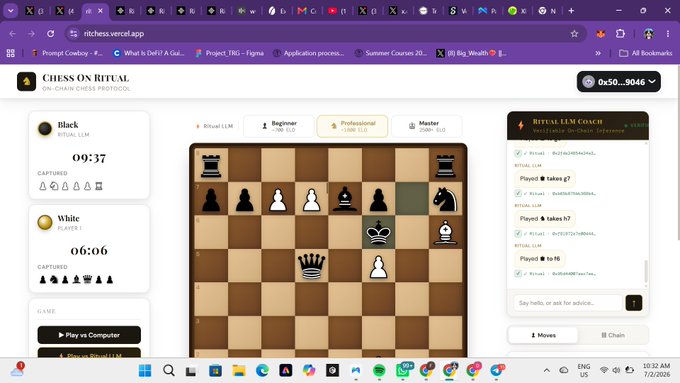
Task: Open the Prompt Cowboy bookmark
Action: click(x=67, y=53)
